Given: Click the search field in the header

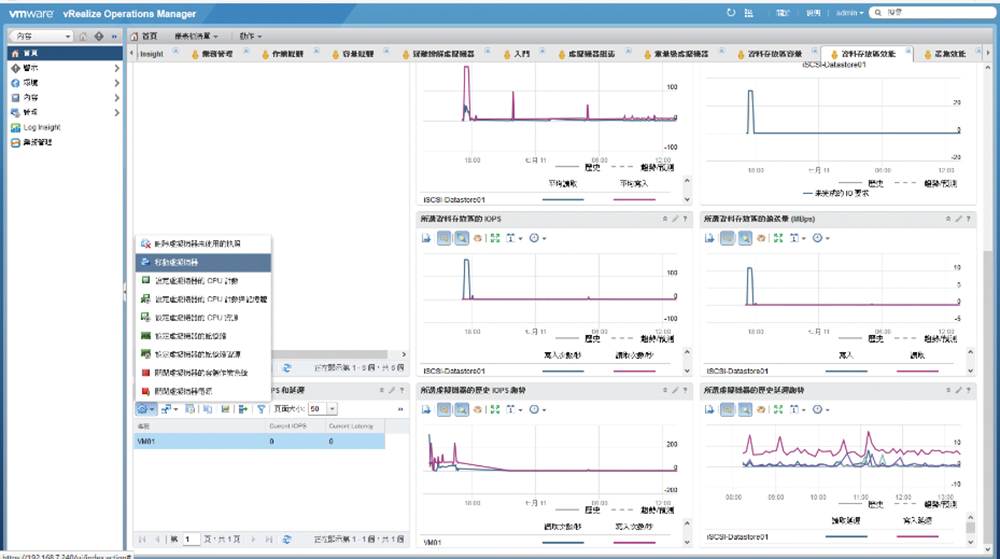Looking at the screenshot, I should 933,12.
